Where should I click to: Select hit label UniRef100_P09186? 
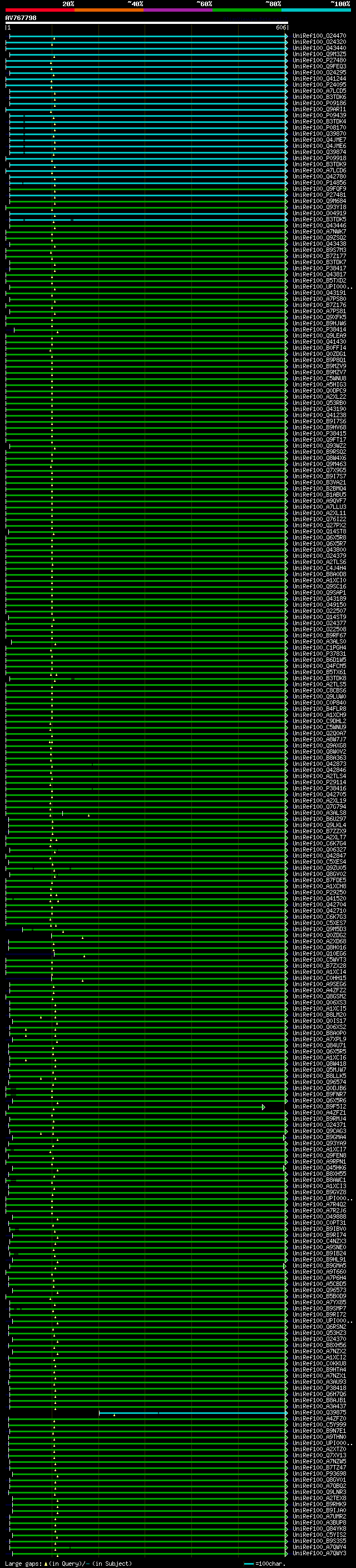point(319,103)
